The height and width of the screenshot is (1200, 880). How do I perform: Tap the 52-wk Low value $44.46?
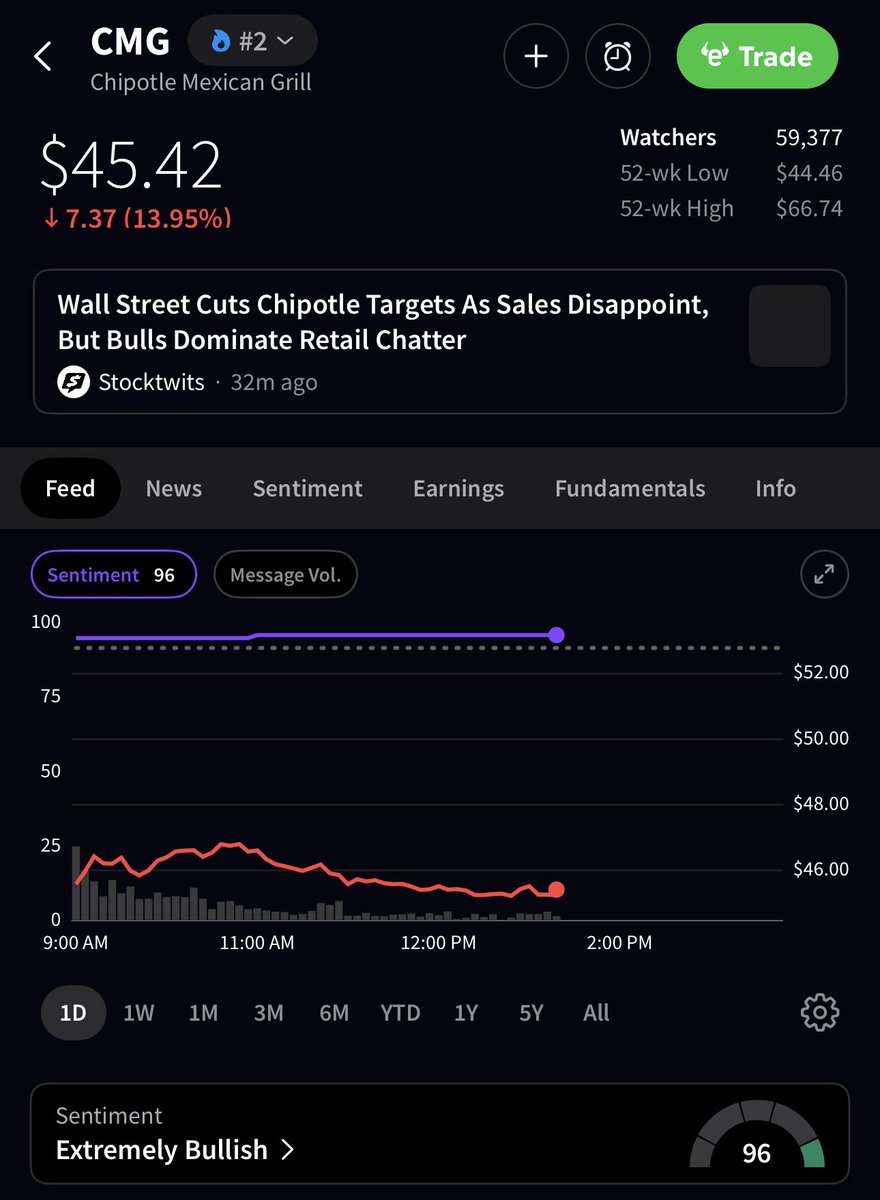click(x=809, y=173)
